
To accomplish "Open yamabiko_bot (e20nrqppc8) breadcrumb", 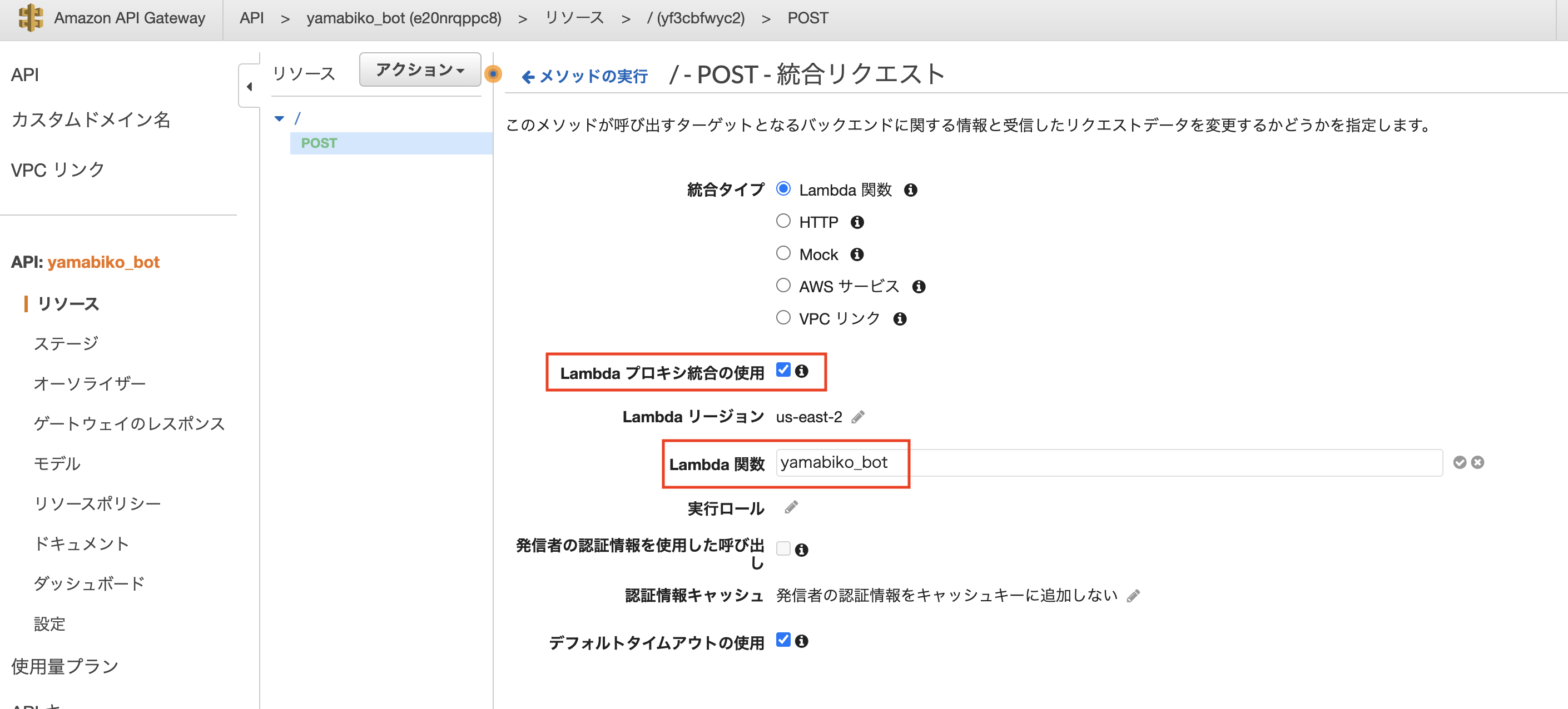I will [404, 18].
